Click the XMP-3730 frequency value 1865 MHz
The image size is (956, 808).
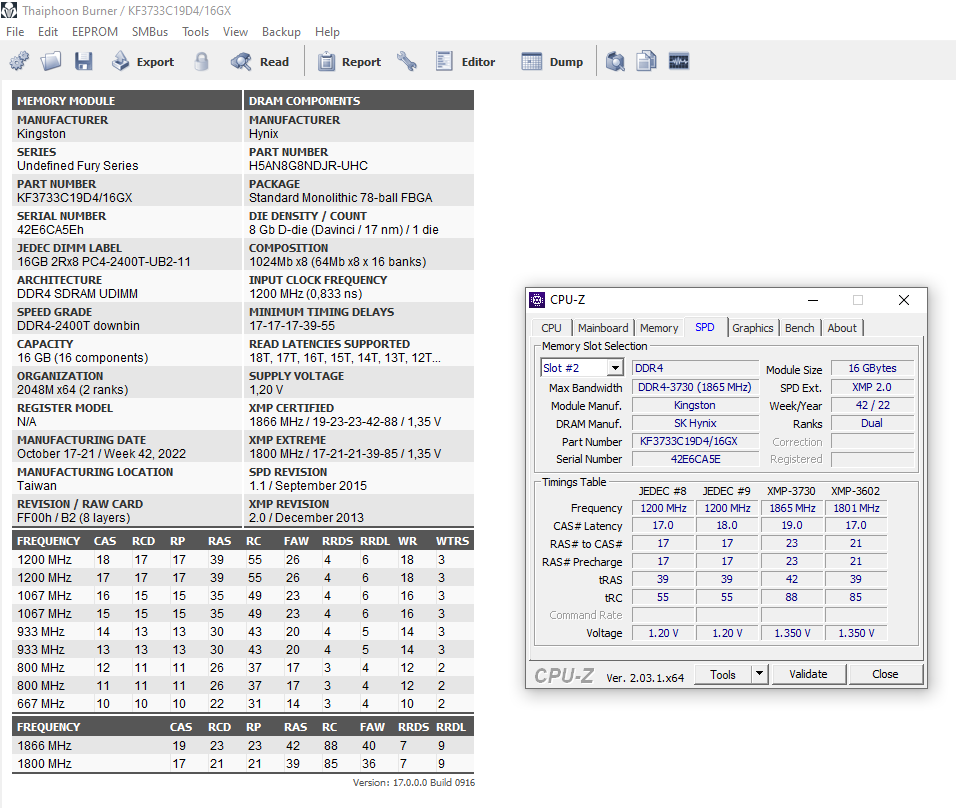792,508
